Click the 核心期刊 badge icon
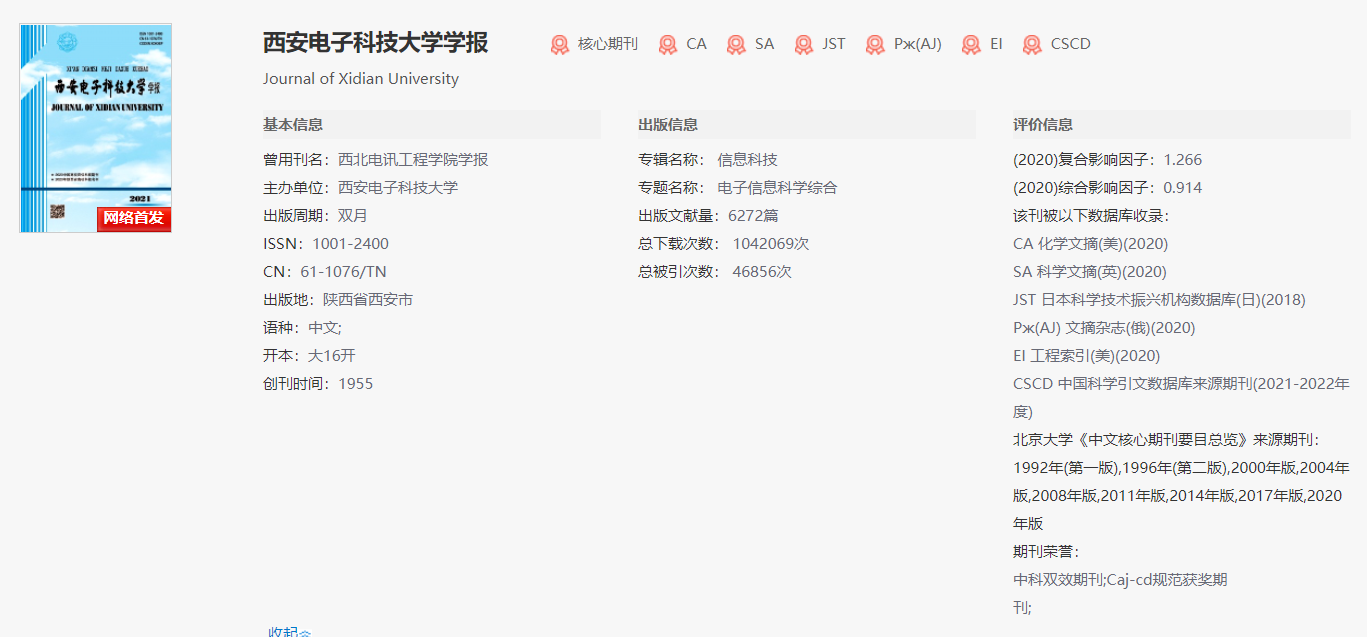Screen dimensions: 1367x637 tap(560, 44)
